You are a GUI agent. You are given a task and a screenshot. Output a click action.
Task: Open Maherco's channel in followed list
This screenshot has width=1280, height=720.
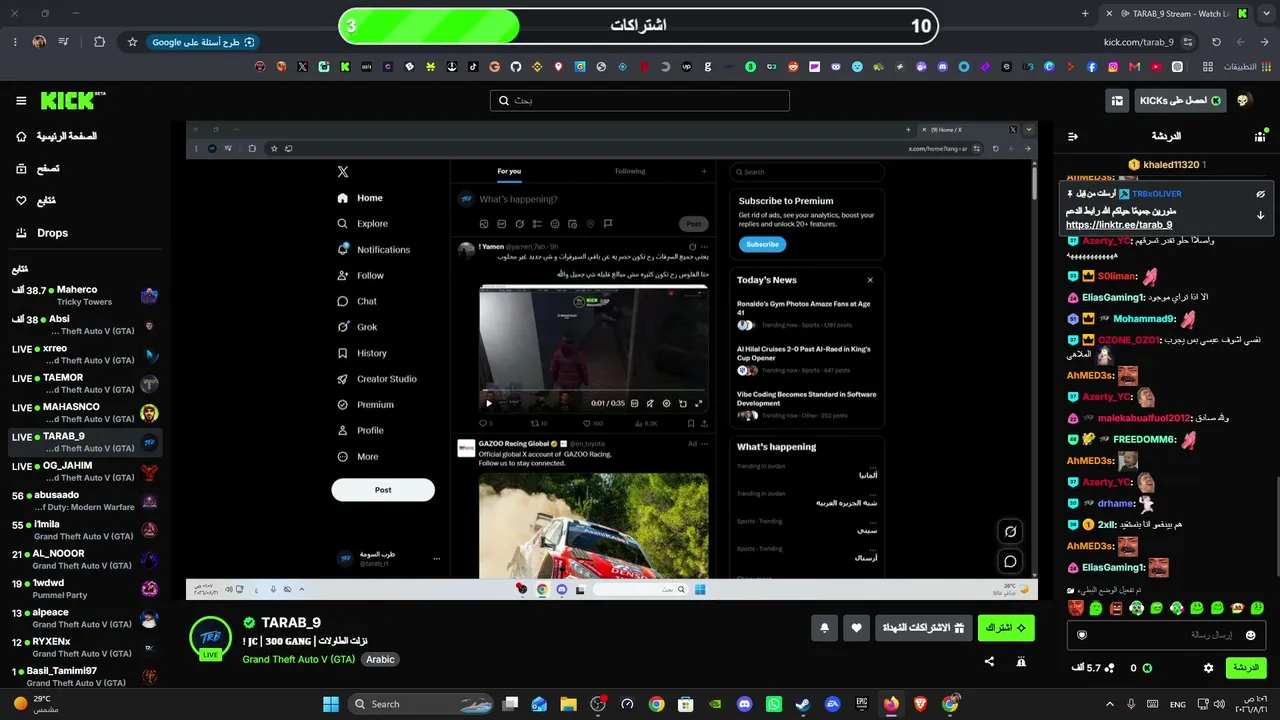tap(84, 295)
